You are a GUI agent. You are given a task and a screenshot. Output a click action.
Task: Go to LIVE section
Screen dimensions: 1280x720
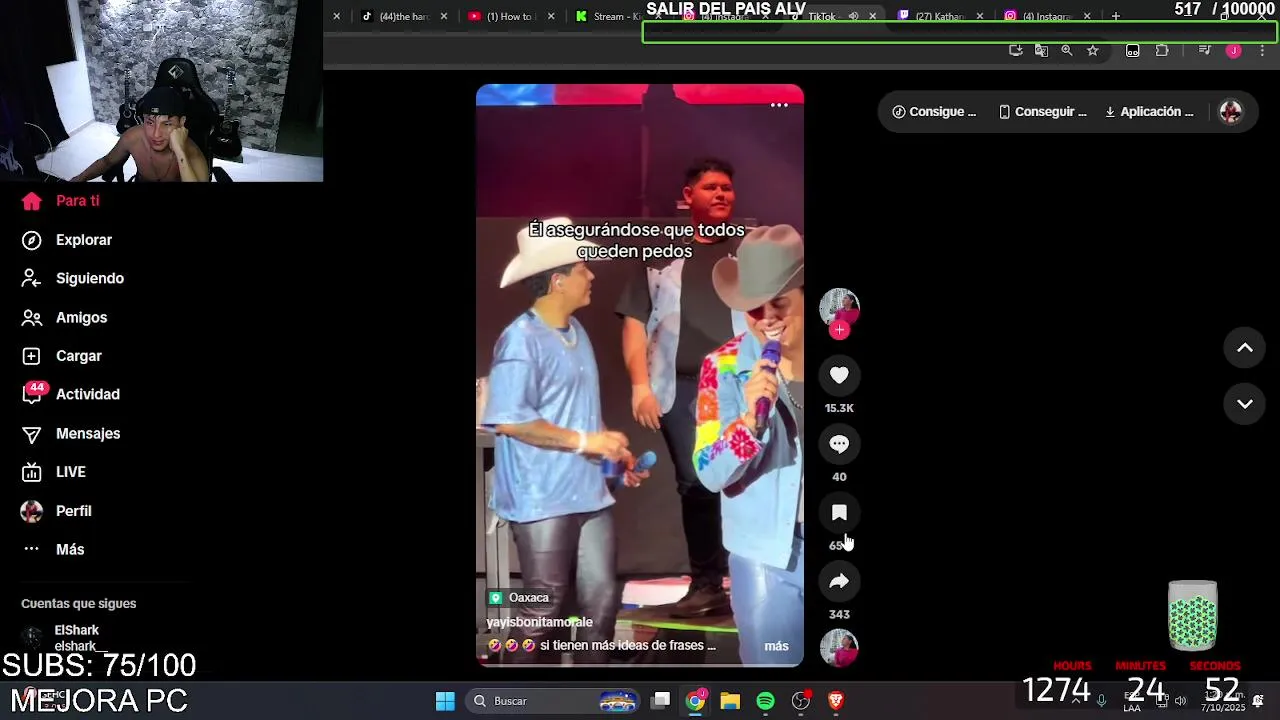click(x=53, y=472)
